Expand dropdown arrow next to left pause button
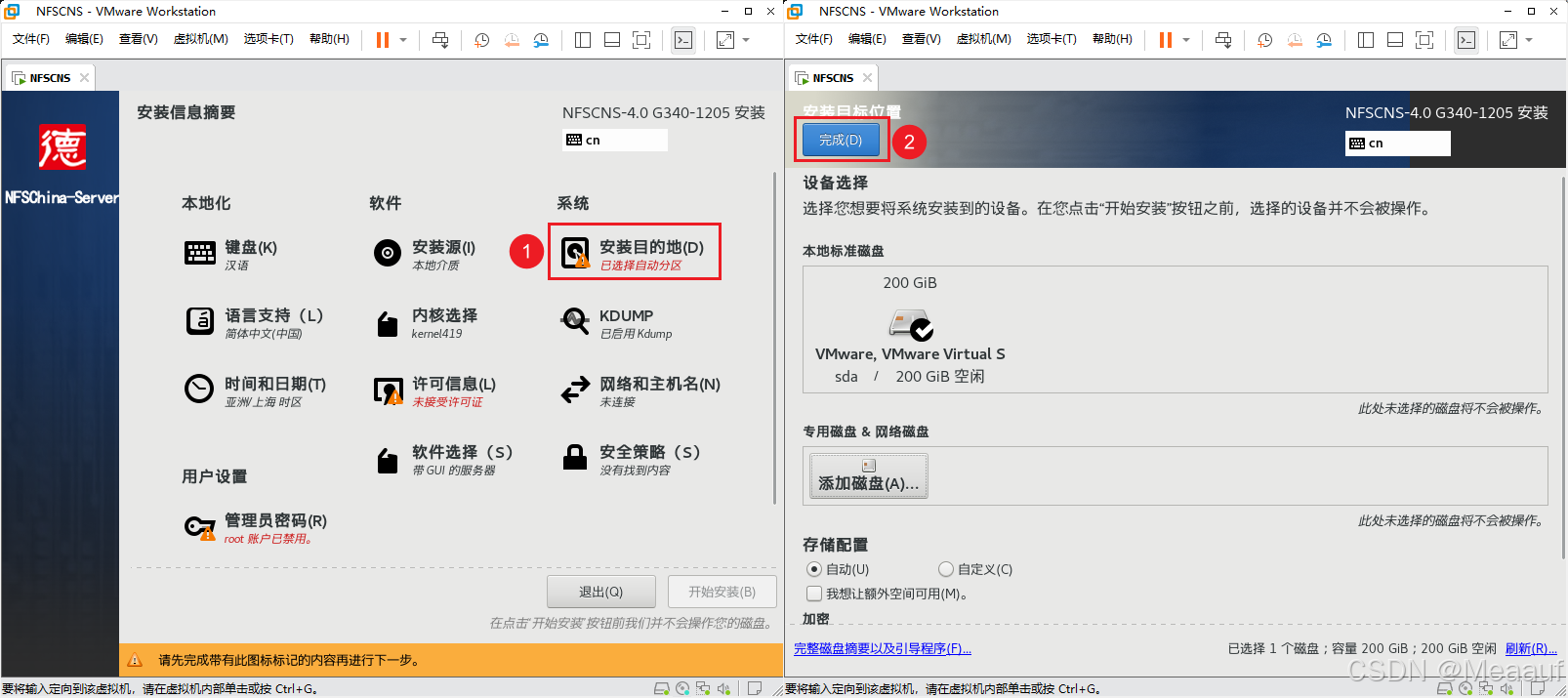 (402, 40)
